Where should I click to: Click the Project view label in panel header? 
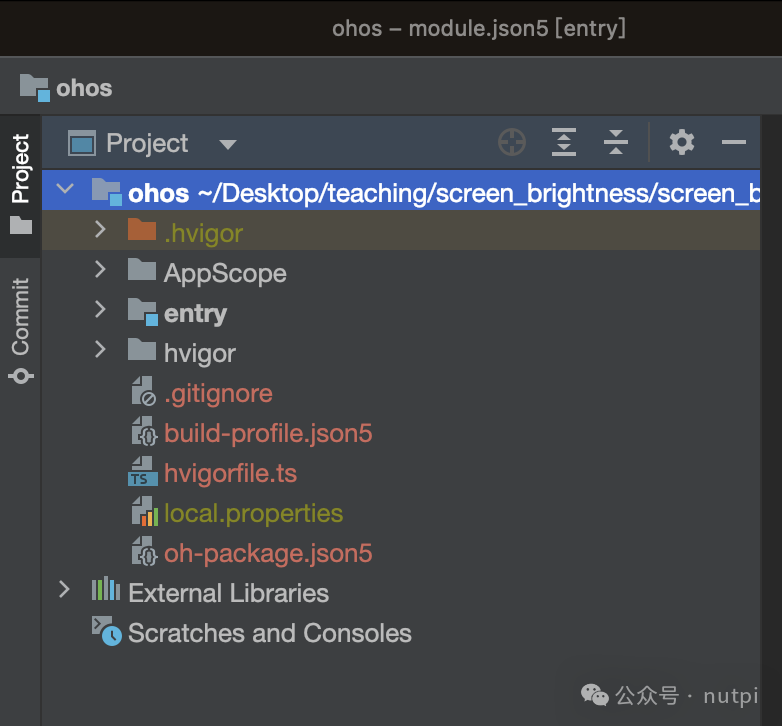pyautogui.click(x=147, y=144)
